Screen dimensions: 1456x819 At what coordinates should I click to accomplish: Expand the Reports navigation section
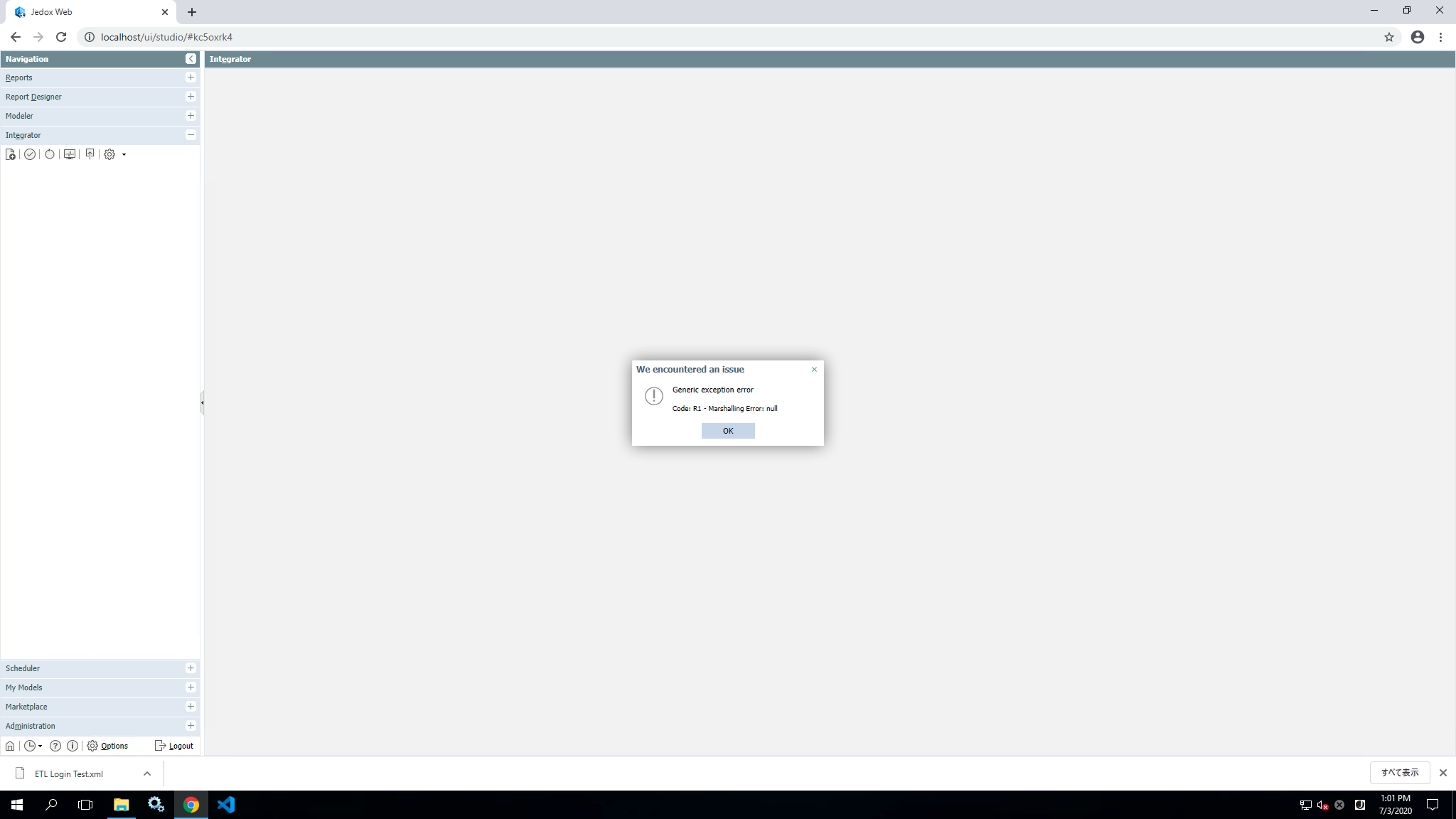click(x=191, y=77)
